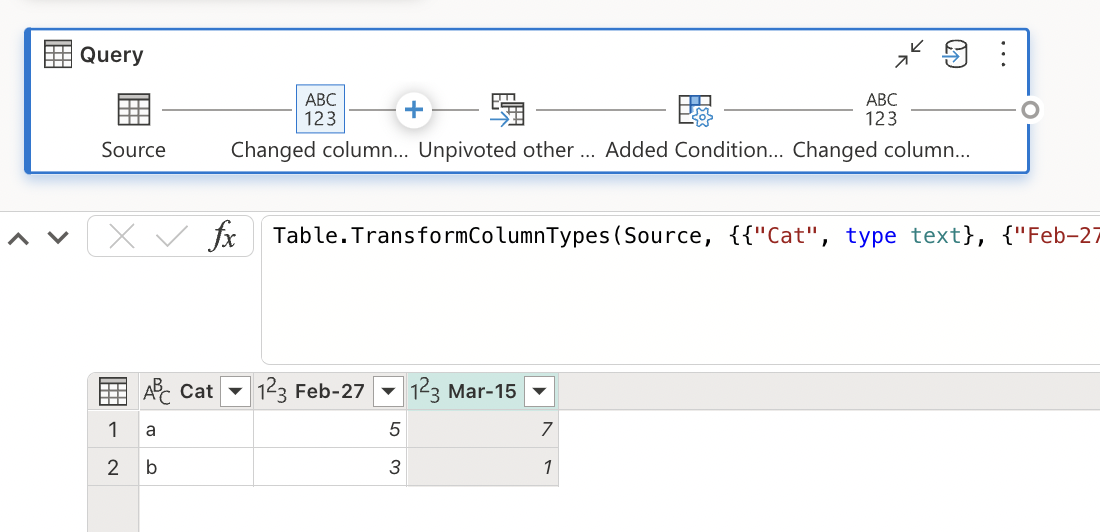Image resolution: width=1100 pixels, height=532 pixels.
Task: Select the Added Conditional column step icon
Action: point(695,110)
